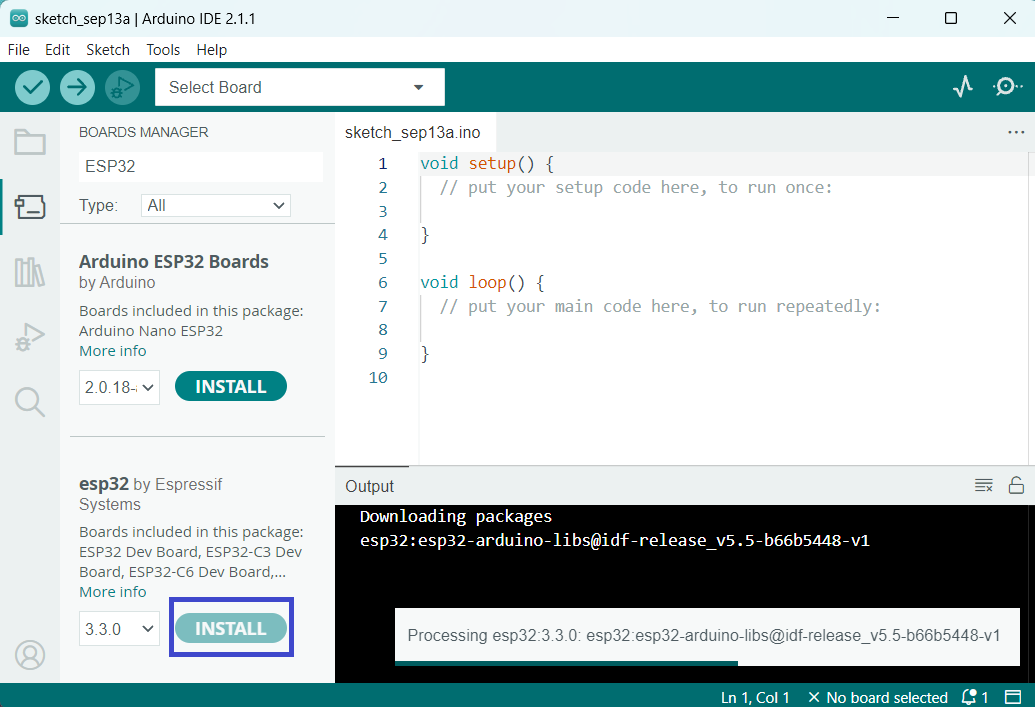Viewport: 1035px width, 707px height.
Task: Open the Select Board dropdown
Action: (x=299, y=87)
